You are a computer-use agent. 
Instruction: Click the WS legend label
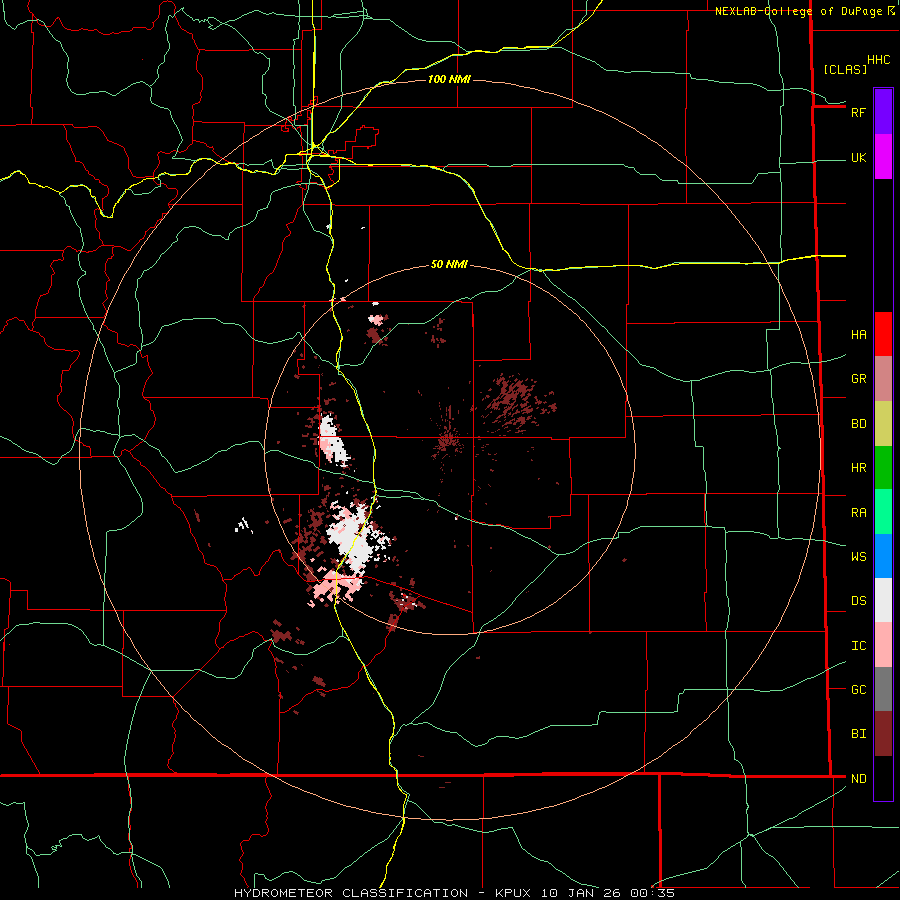858,557
